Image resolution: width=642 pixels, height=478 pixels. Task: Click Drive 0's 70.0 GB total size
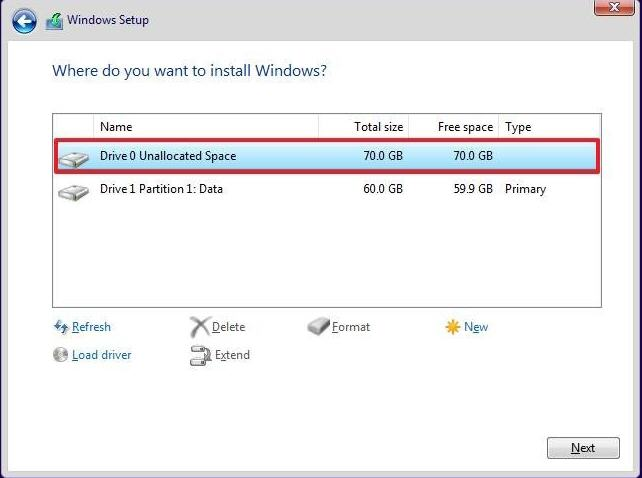click(x=383, y=156)
